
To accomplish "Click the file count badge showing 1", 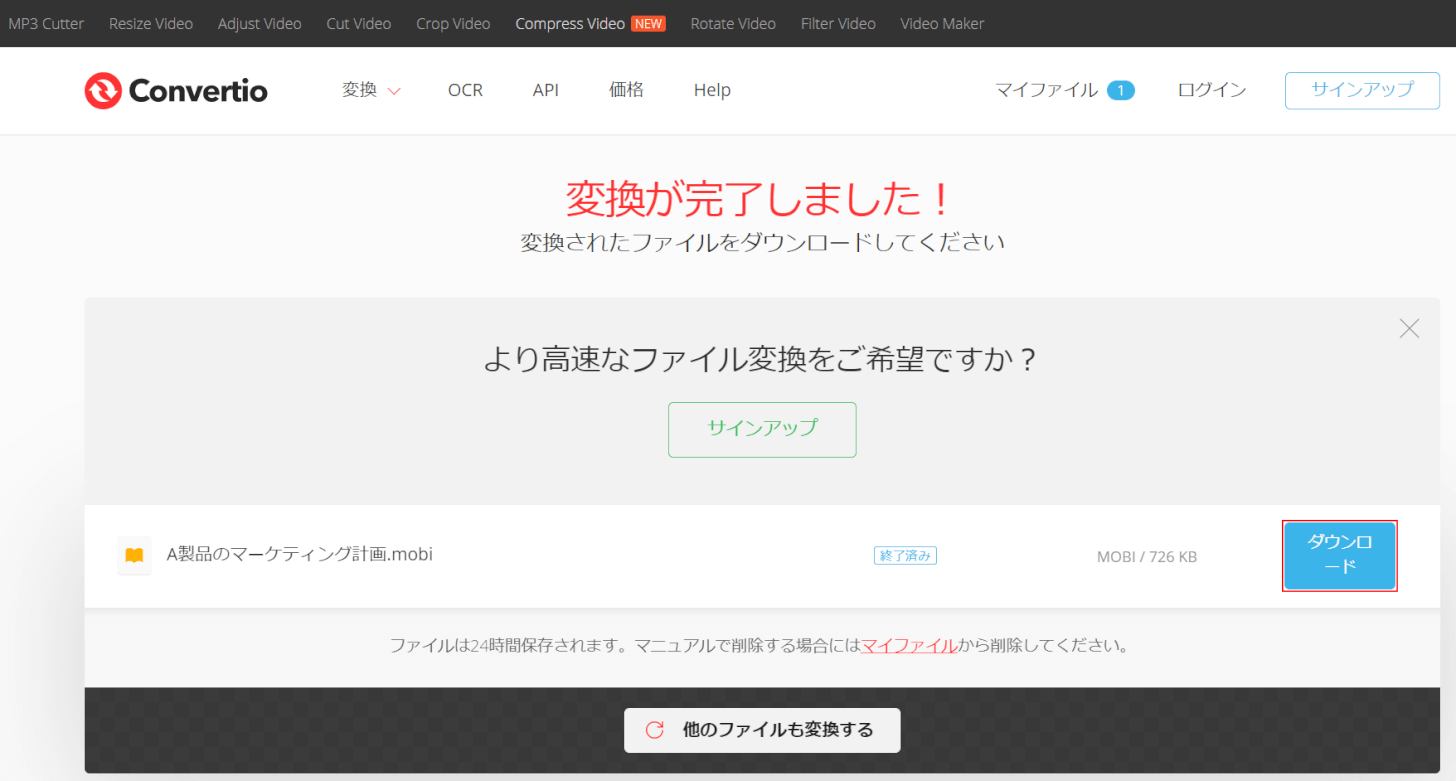I will coord(1121,90).
